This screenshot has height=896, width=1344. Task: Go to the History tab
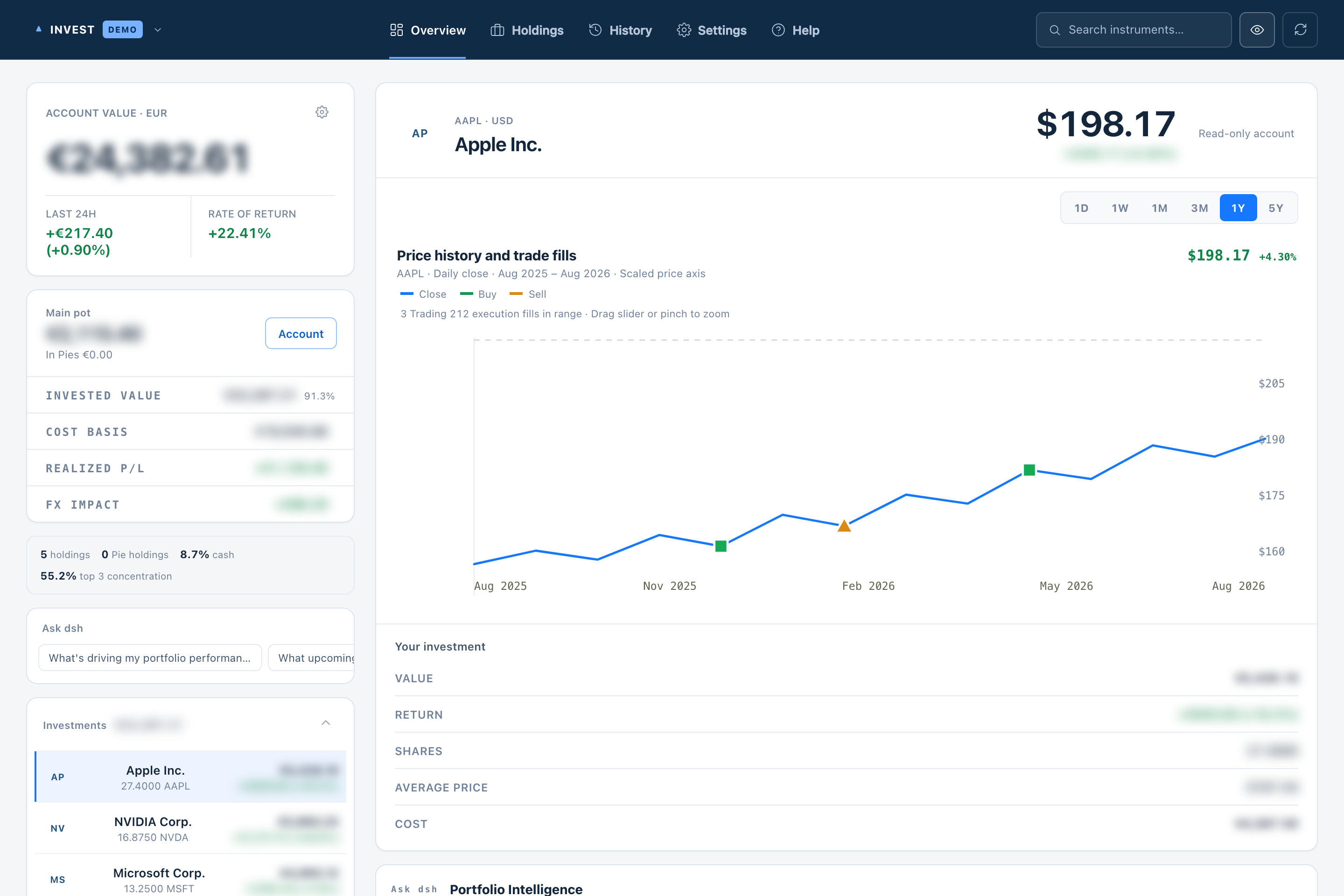(620, 30)
